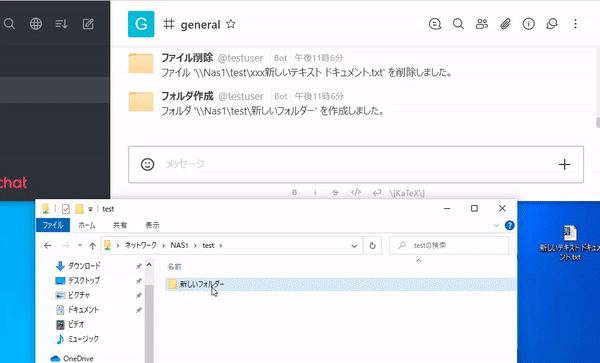Sort by the 名前 column header

(x=174, y=267)
